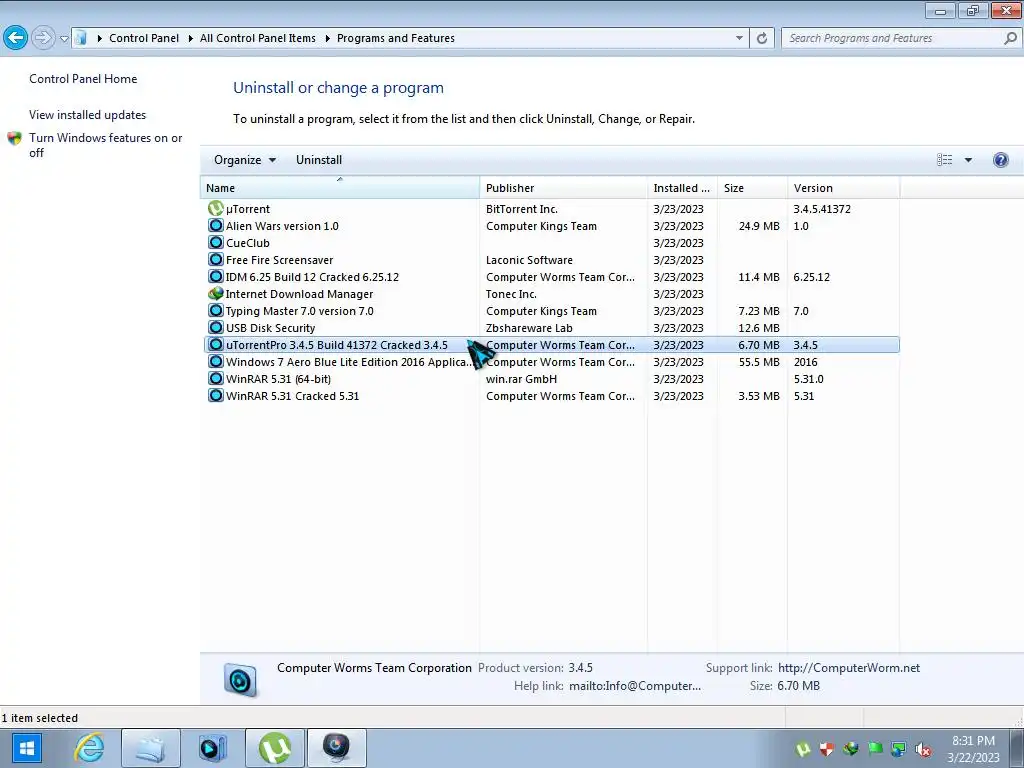The height and width of the screenshot is (768, 1024).
Task: Open the µTorrent taskbar button
Action: (275, 748)
